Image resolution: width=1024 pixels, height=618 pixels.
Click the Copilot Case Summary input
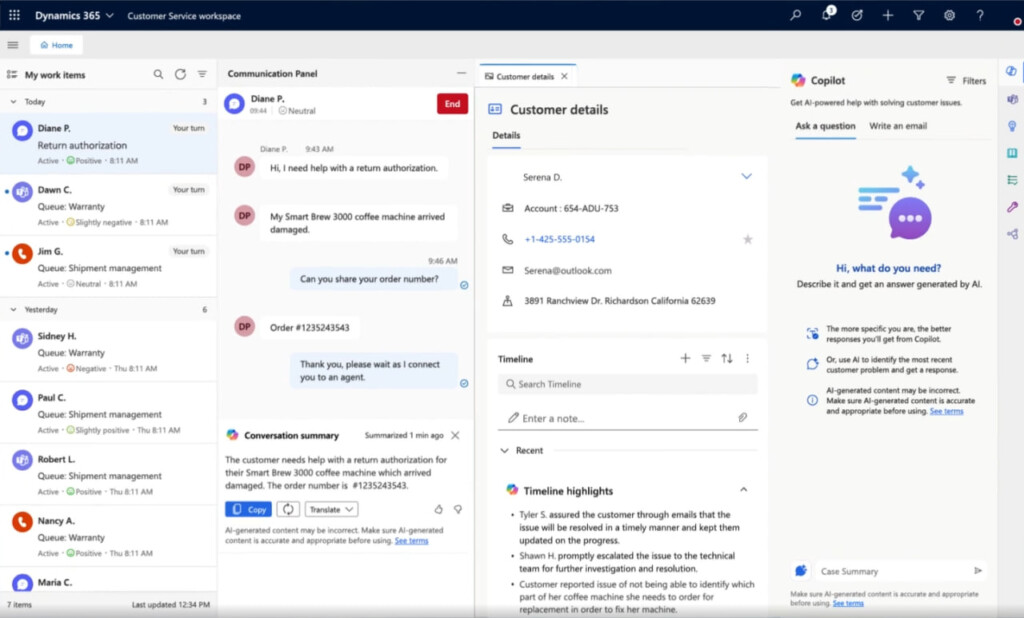(891, 571)
